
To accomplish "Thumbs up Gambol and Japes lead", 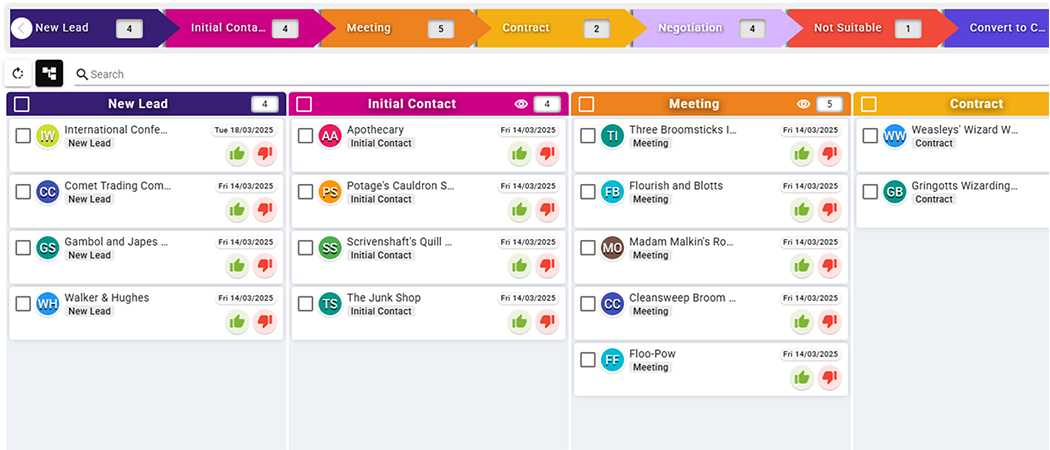I will (237, 267).
